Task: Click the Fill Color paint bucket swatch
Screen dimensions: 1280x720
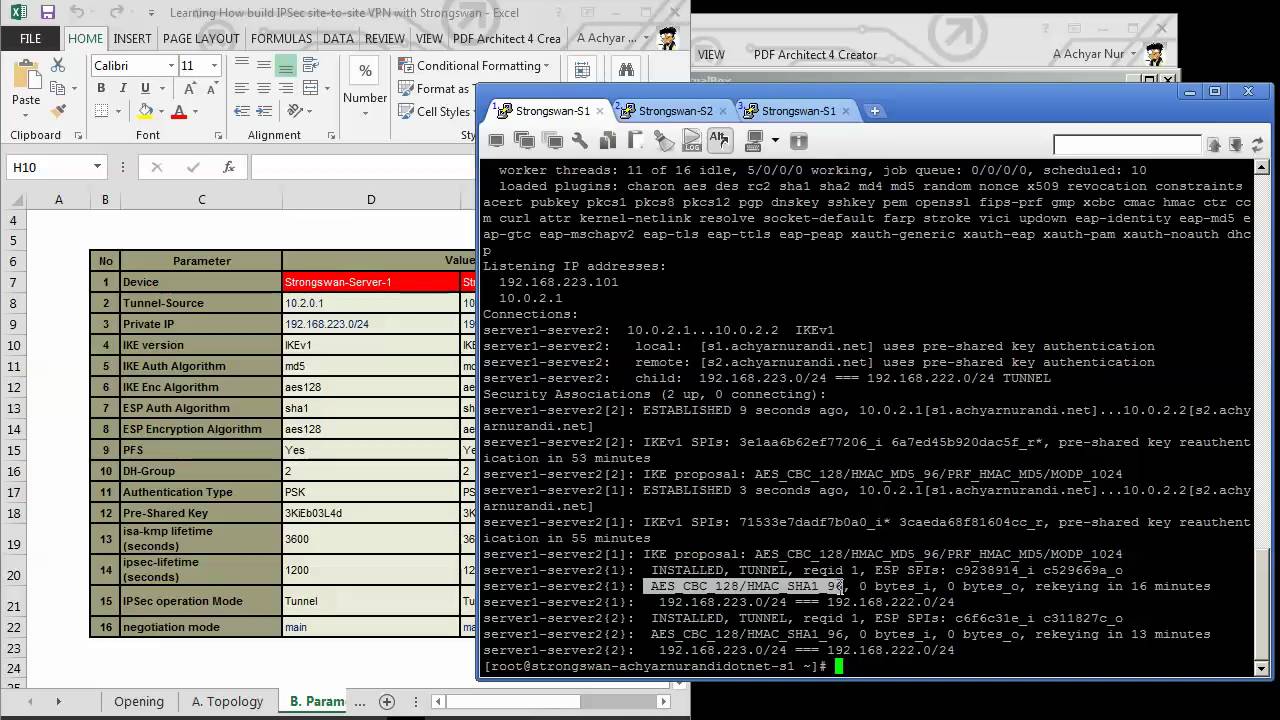Action: click(x=146, y=111)
